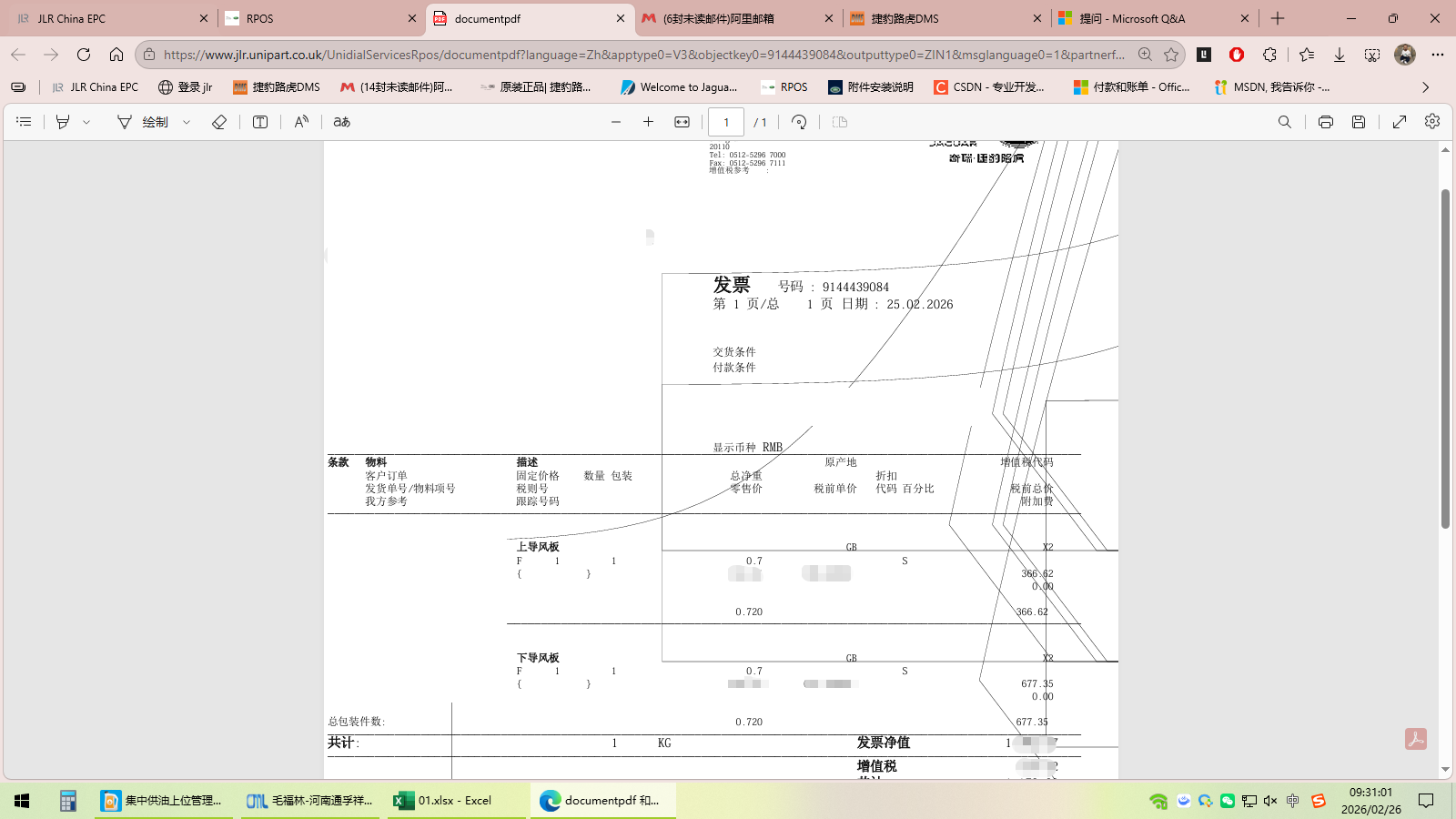
Task: Close the documentpdf tab
Action: 621,18
